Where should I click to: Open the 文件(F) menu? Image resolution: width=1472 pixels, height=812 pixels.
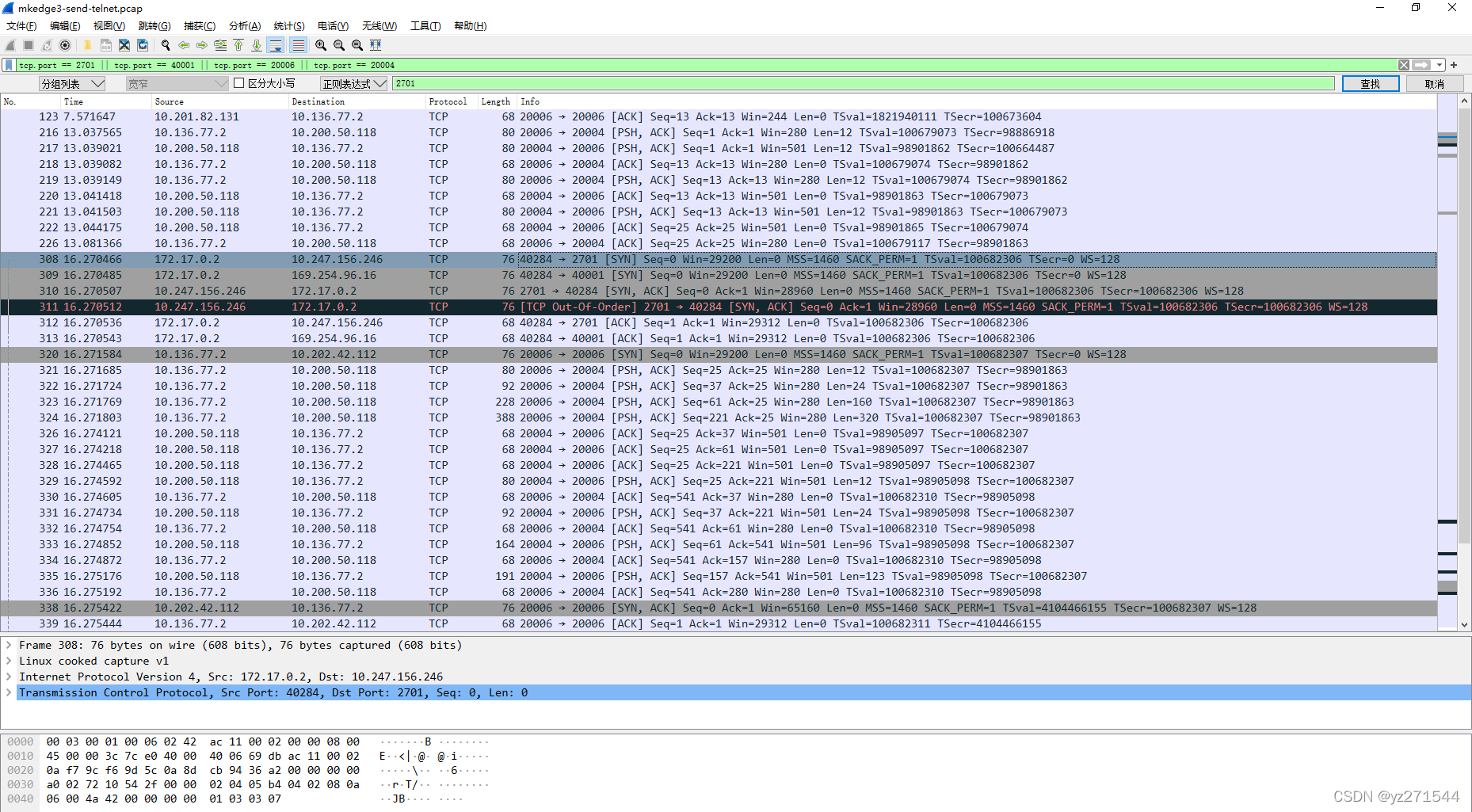click(x=21, y=26)
